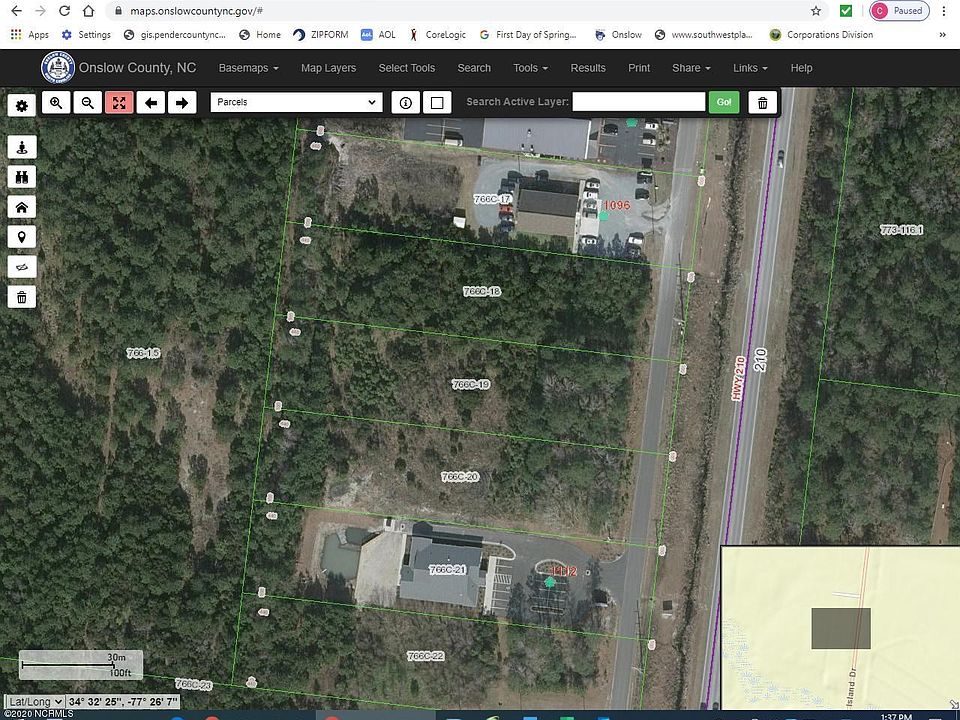Open the Apps bookmarks shortcut
The image size is (960, 720).
point(29,35)
